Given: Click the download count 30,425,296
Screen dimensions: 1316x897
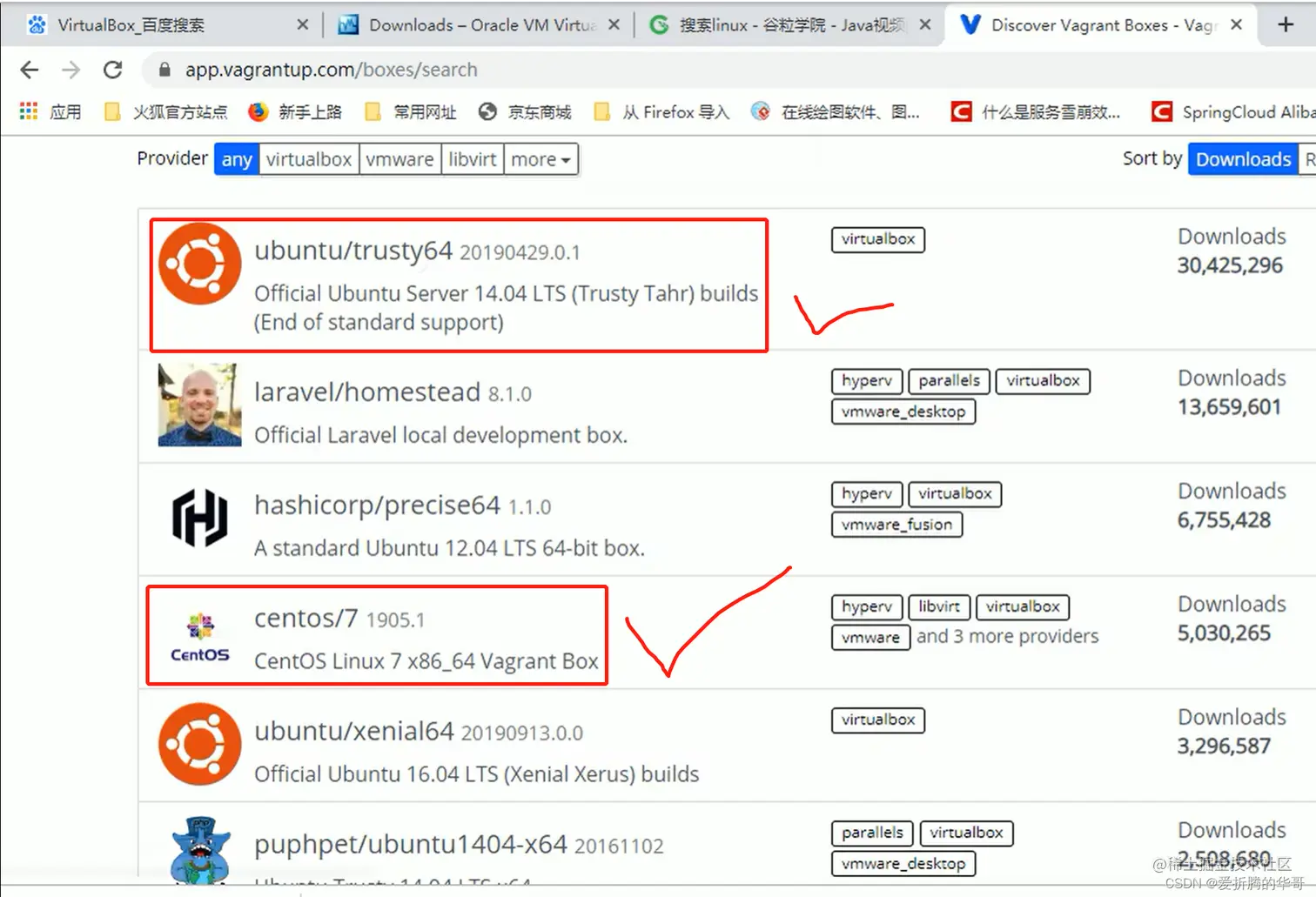Looking at the screenshot, I should click(x=1230, y=266).
